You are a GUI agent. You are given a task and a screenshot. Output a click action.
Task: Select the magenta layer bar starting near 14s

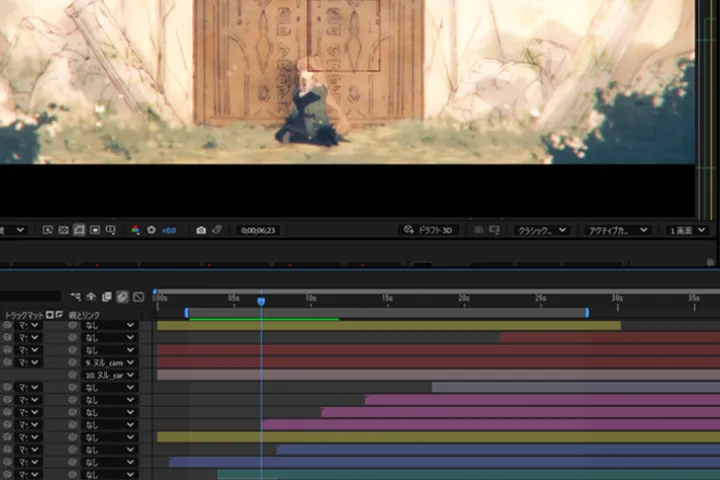point(542,400)
